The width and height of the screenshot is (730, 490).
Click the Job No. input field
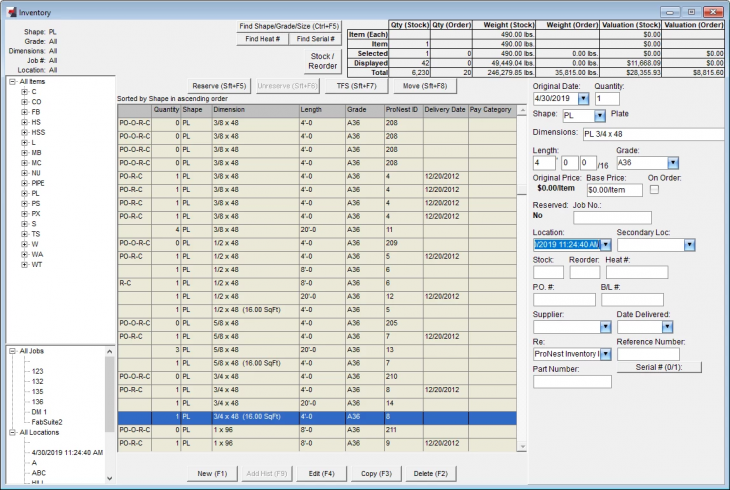click(612, 218)
